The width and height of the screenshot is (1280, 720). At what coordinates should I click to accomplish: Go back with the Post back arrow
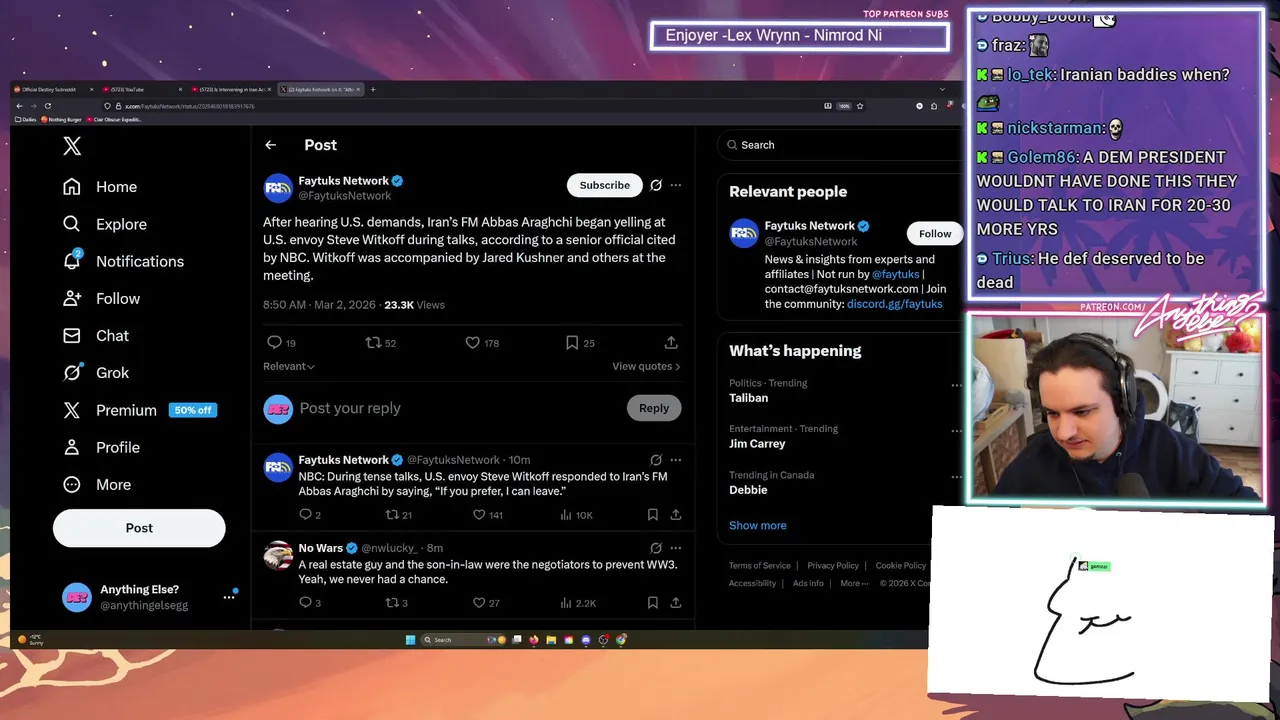coord(270,145)
